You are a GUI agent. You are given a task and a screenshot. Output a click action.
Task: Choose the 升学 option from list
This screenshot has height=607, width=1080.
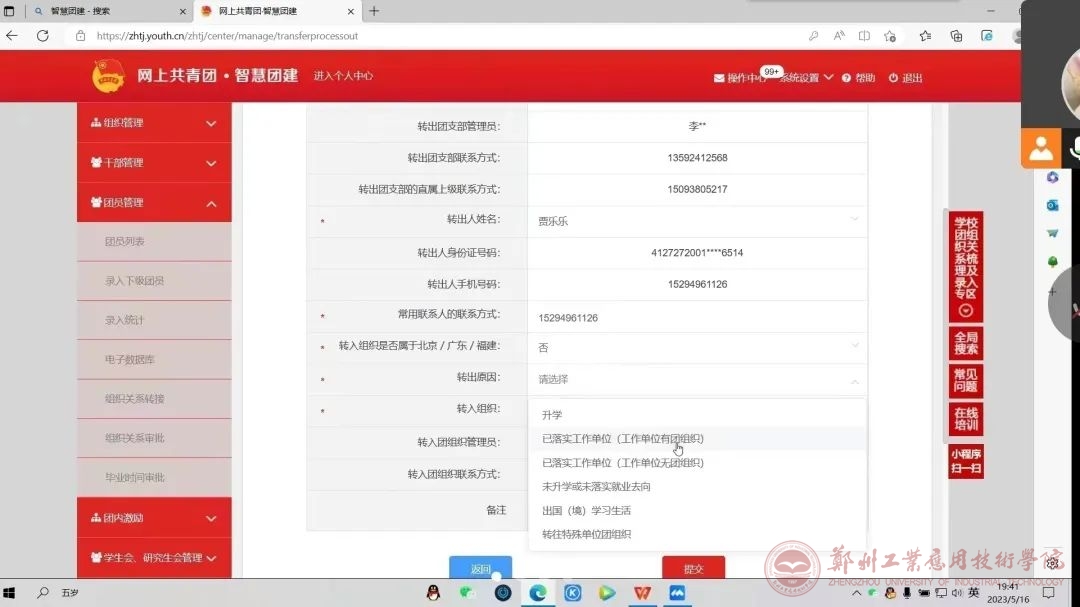[x=552, y=415]
